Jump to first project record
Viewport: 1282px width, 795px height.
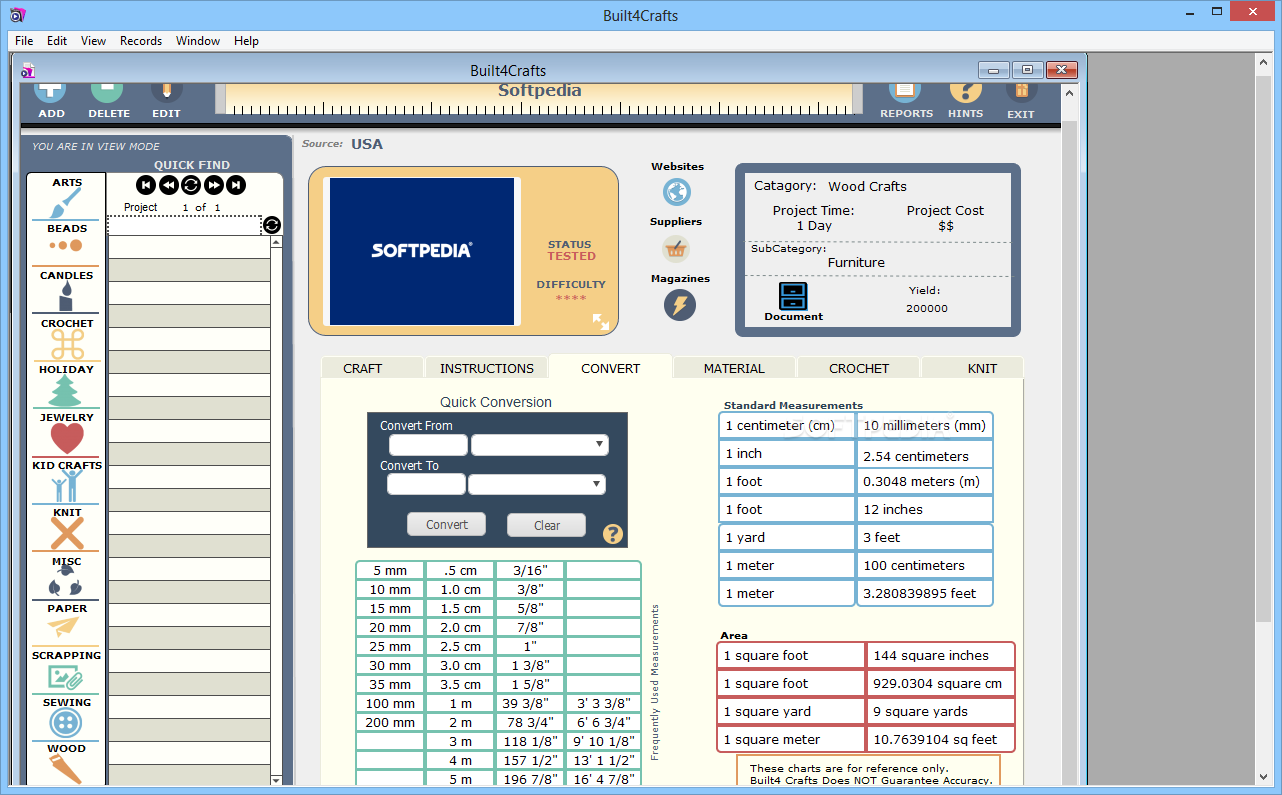coord(146,185)
